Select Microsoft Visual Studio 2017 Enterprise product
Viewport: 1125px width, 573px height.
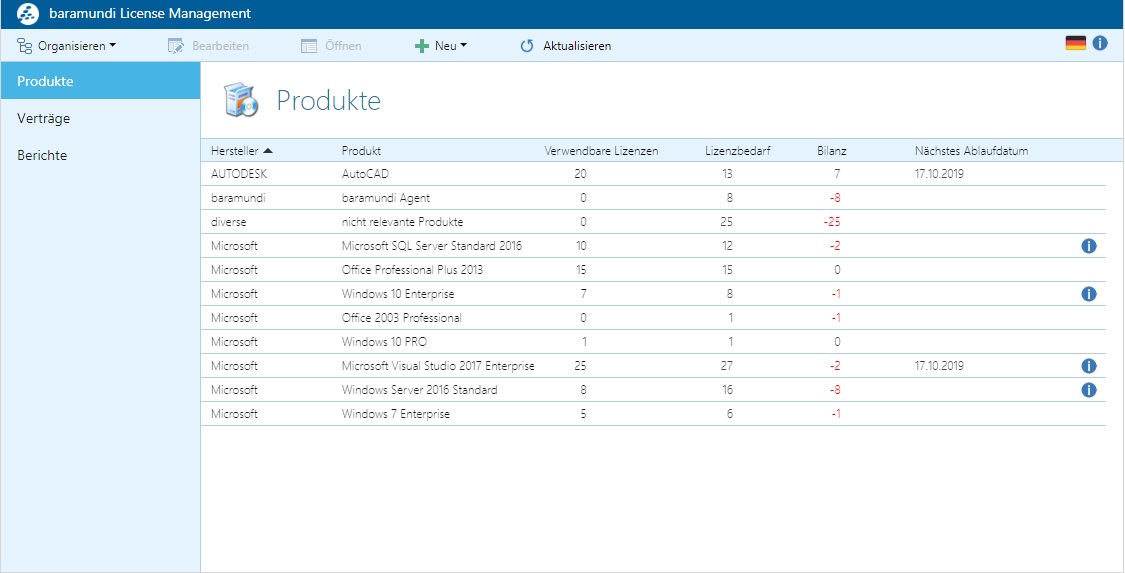point(438,366)
